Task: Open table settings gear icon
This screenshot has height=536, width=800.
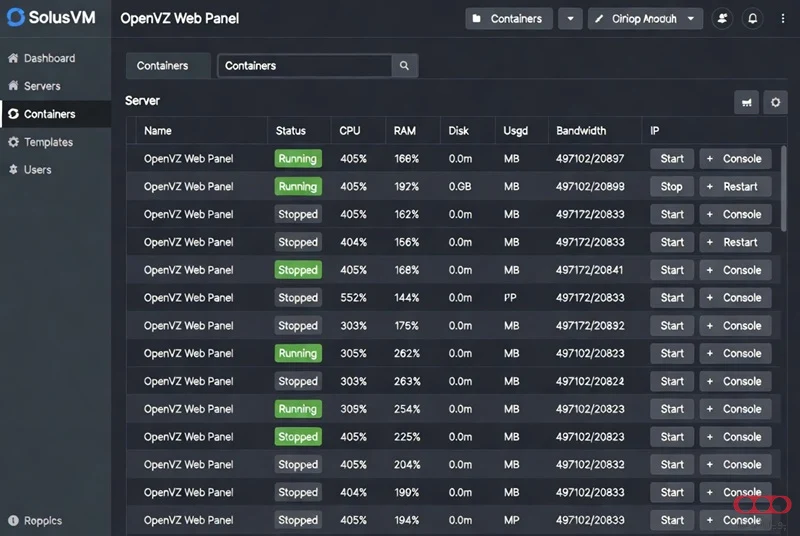Action: 776,103
